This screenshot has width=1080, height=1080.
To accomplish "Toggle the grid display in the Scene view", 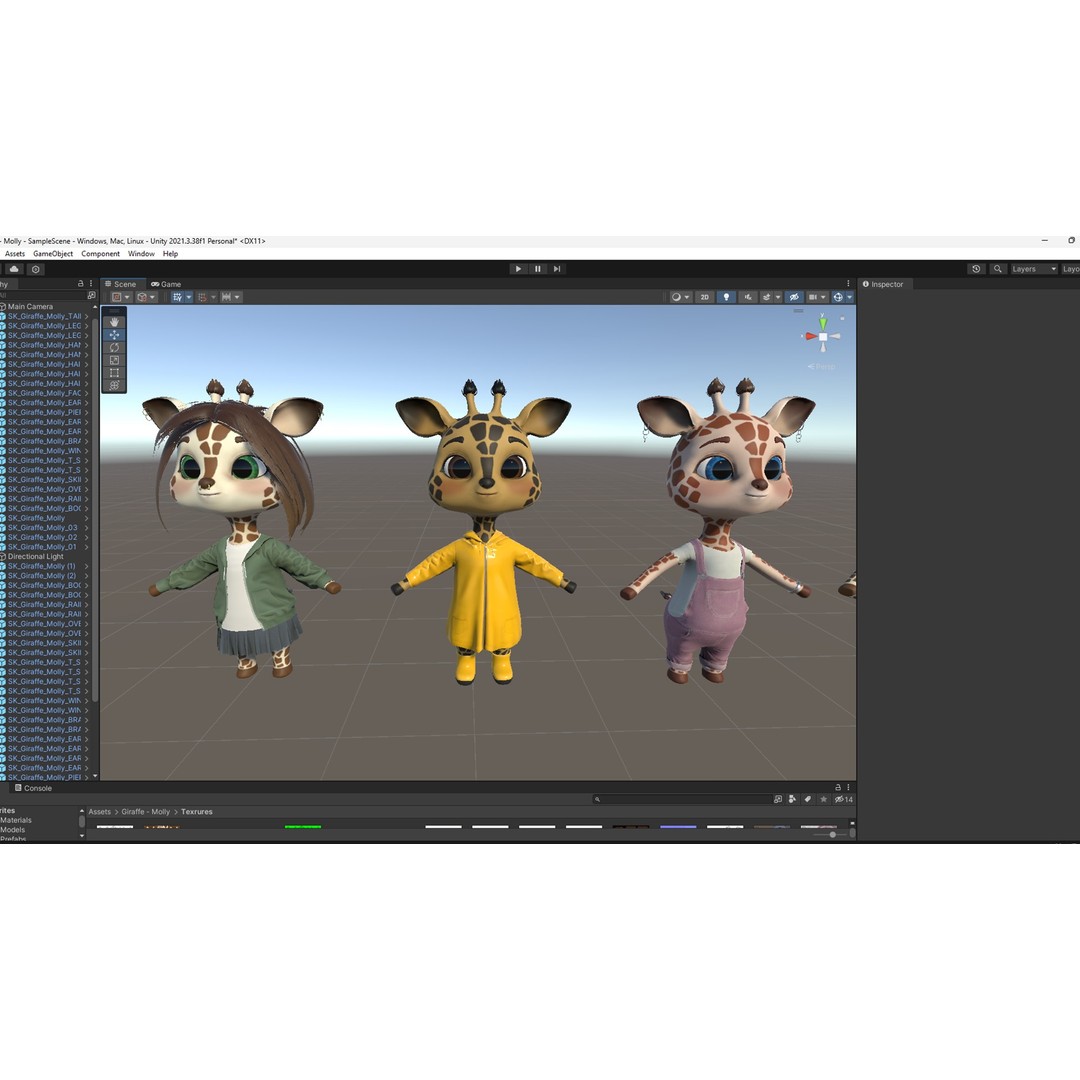I will pos(815,296).
